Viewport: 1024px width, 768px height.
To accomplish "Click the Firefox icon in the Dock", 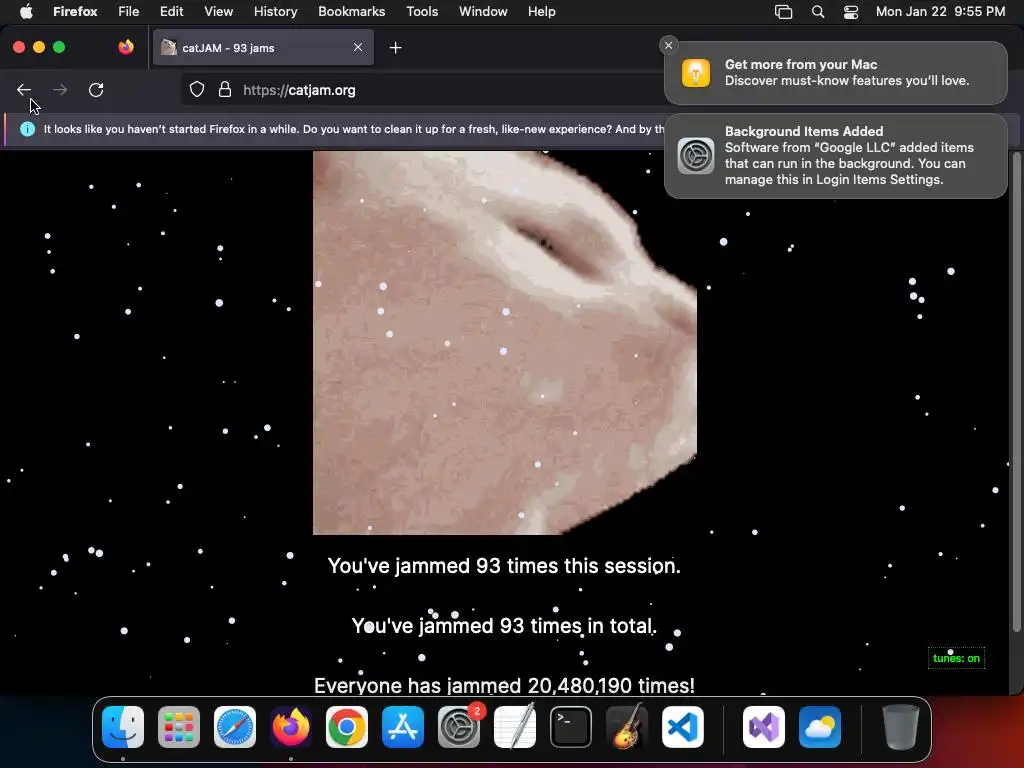I will [x=291, y=727].
